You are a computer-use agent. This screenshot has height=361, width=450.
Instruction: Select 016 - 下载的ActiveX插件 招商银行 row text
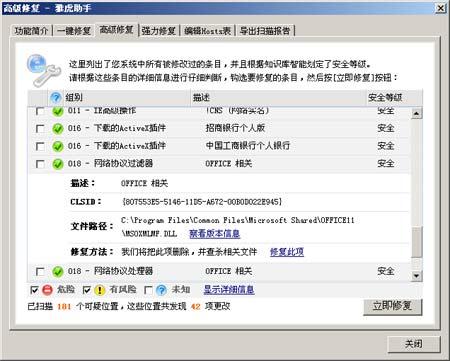pyautogui.click(x=117, y=128)
